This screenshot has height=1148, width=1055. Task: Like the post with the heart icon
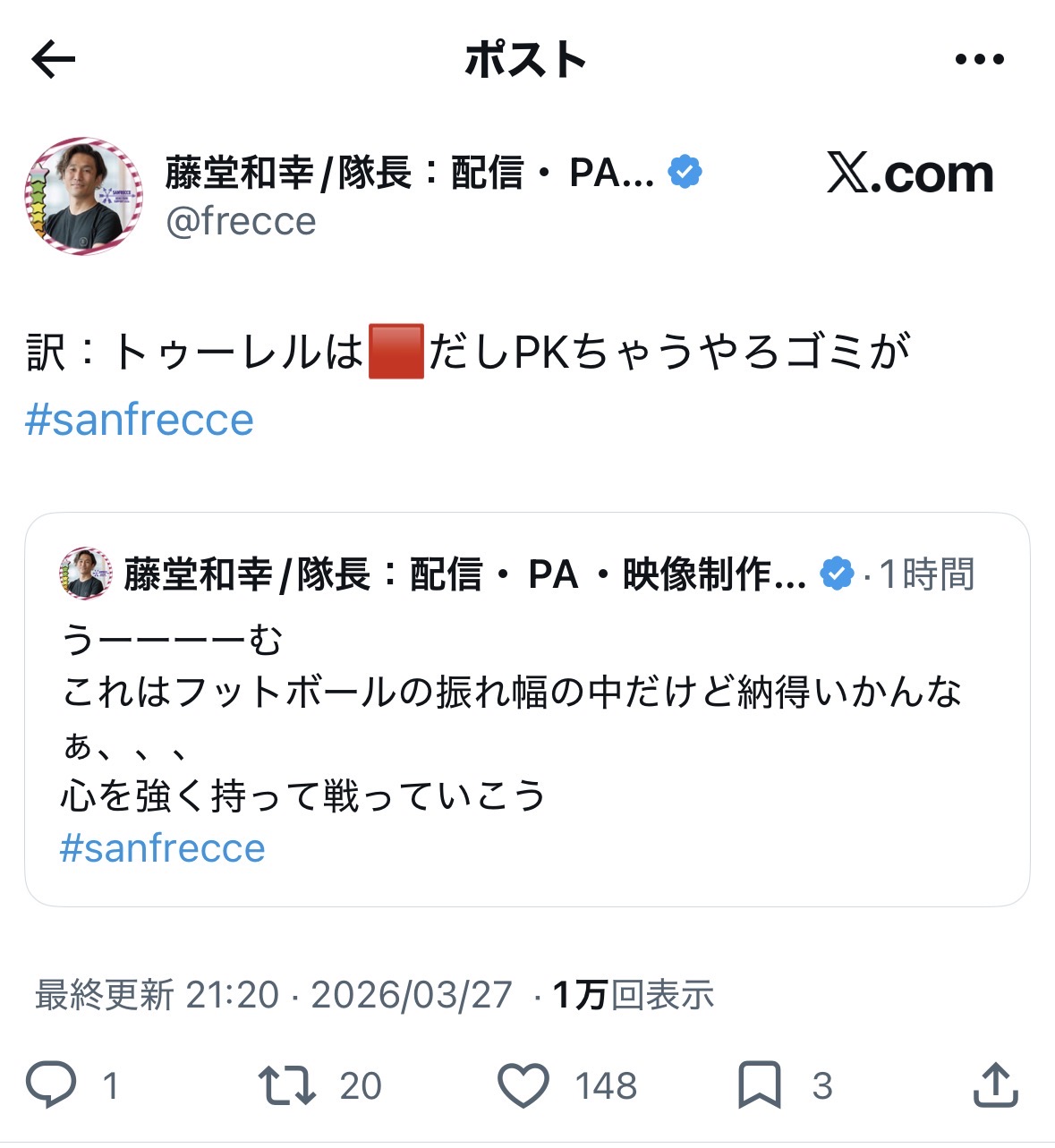(523, 1084)
